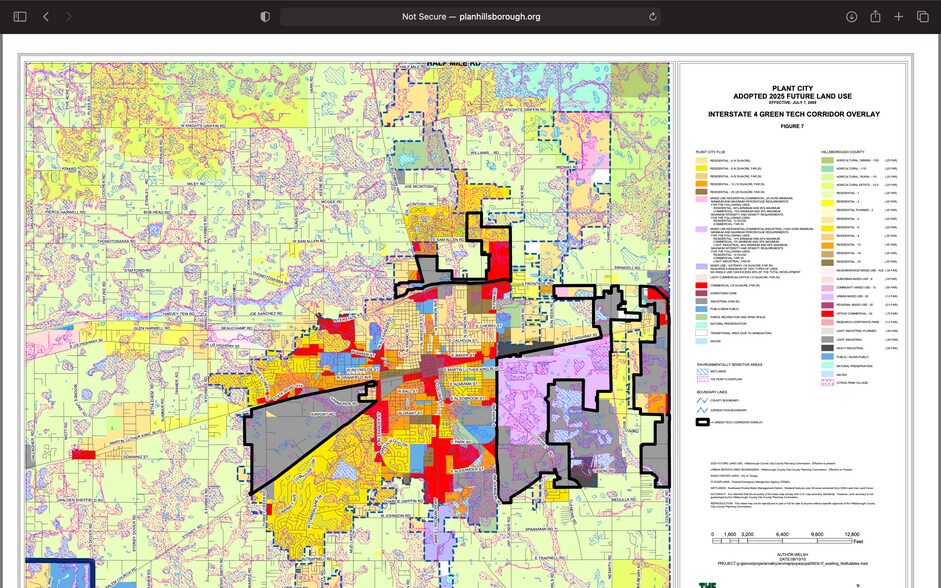Click the black Green Tech Corridor legend symbol
The image size is (941, 588).
coord(701,423)
